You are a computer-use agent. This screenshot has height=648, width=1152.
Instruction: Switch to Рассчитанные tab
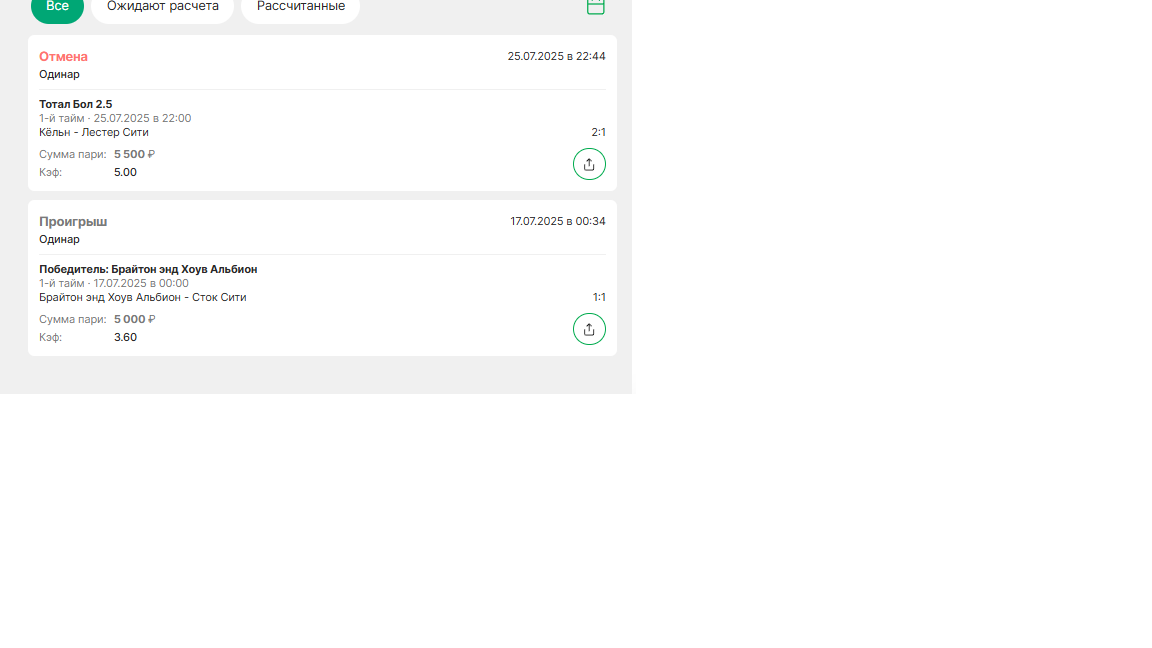pos(300,7)
